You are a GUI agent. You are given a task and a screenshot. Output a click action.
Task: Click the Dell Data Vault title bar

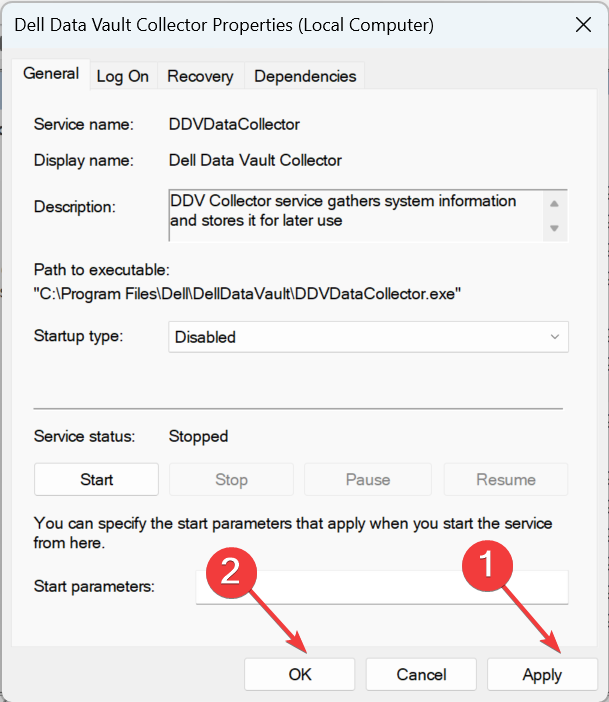(224, 23)
